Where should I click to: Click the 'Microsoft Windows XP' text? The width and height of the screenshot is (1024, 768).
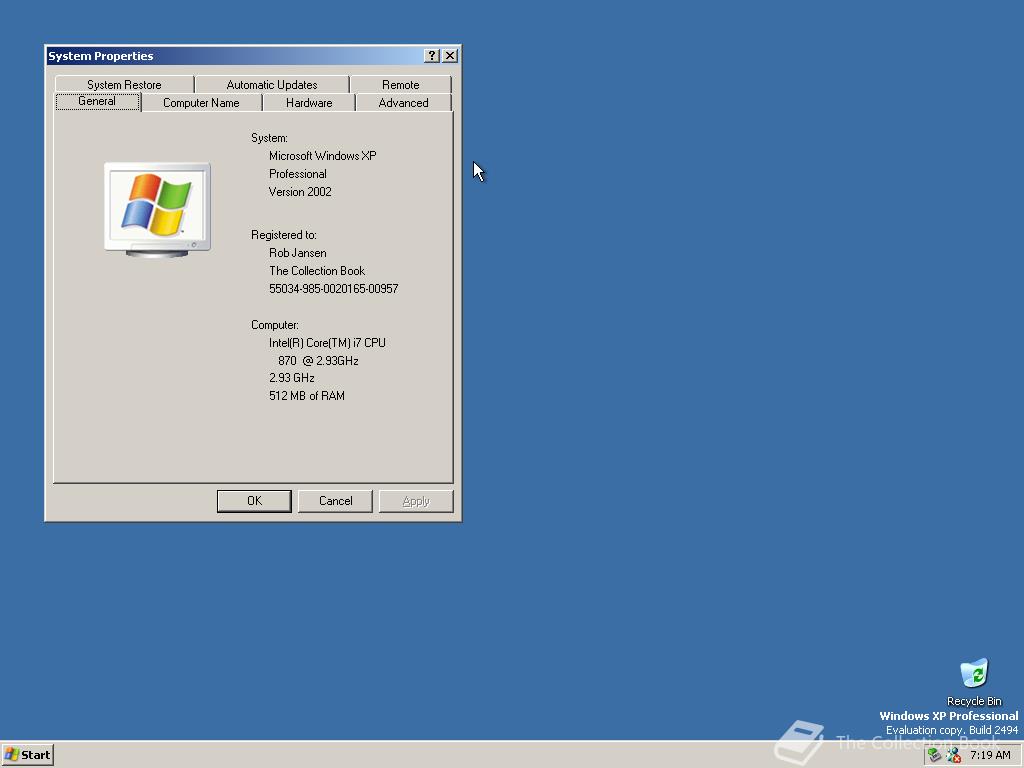coord(323,156)
